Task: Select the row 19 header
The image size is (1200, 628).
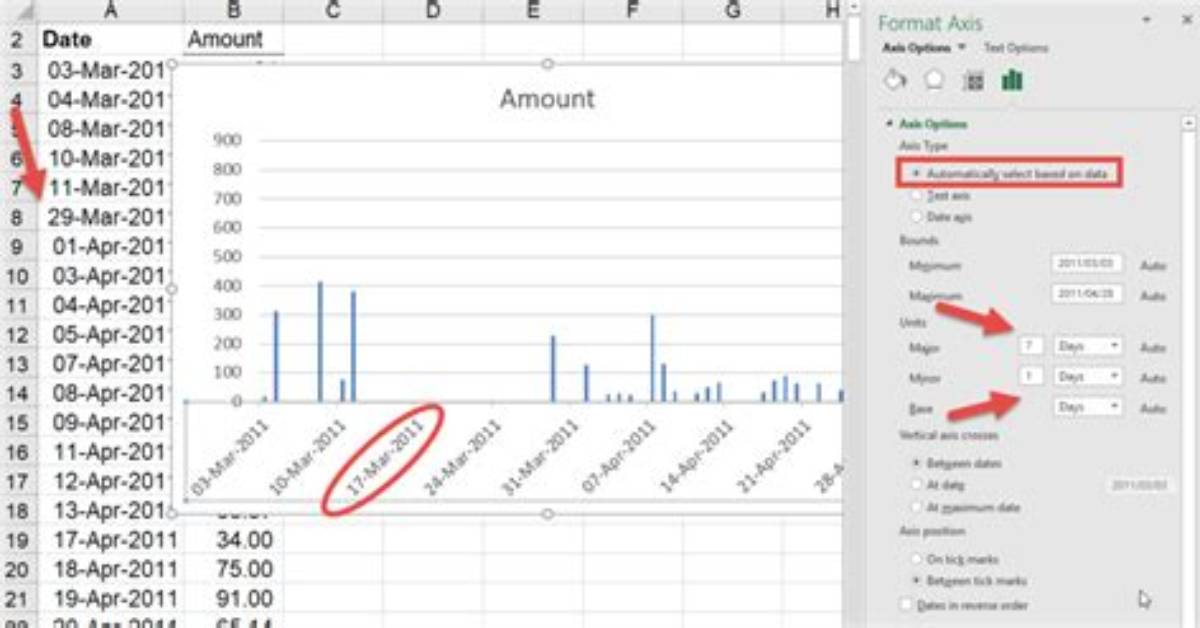Action: coord(17,541)
